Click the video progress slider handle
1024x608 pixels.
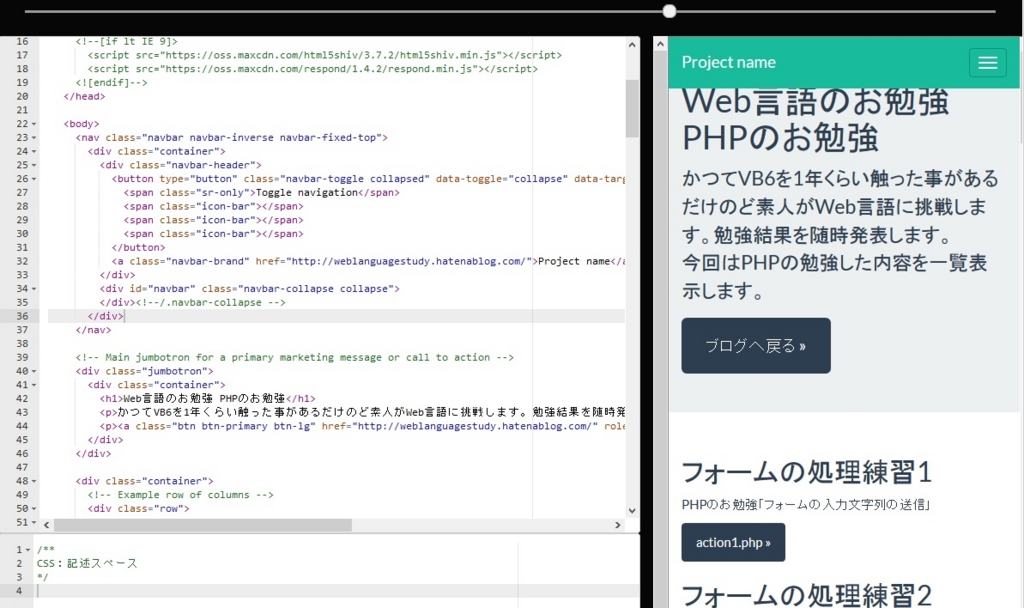coord(669,11)
